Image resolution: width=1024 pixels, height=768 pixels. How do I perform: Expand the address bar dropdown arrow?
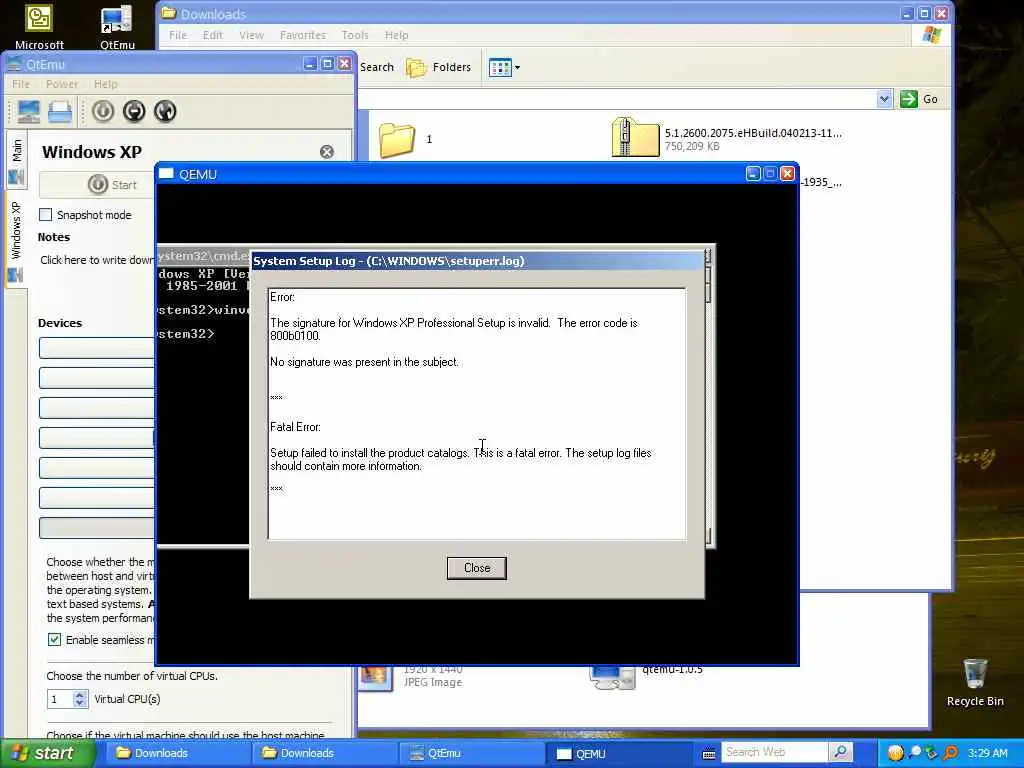pos(884,99)
